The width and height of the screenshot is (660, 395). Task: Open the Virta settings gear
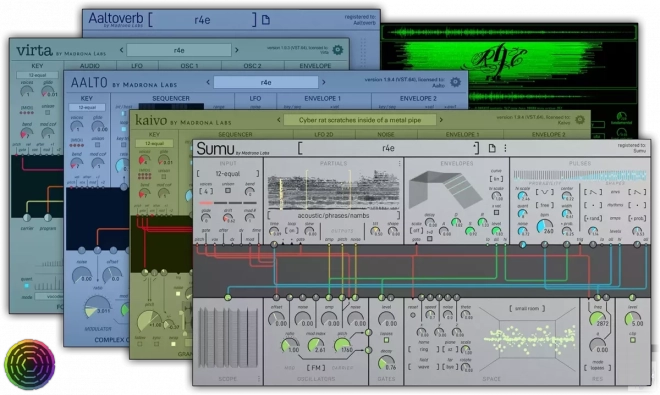[x=338, y=50]
